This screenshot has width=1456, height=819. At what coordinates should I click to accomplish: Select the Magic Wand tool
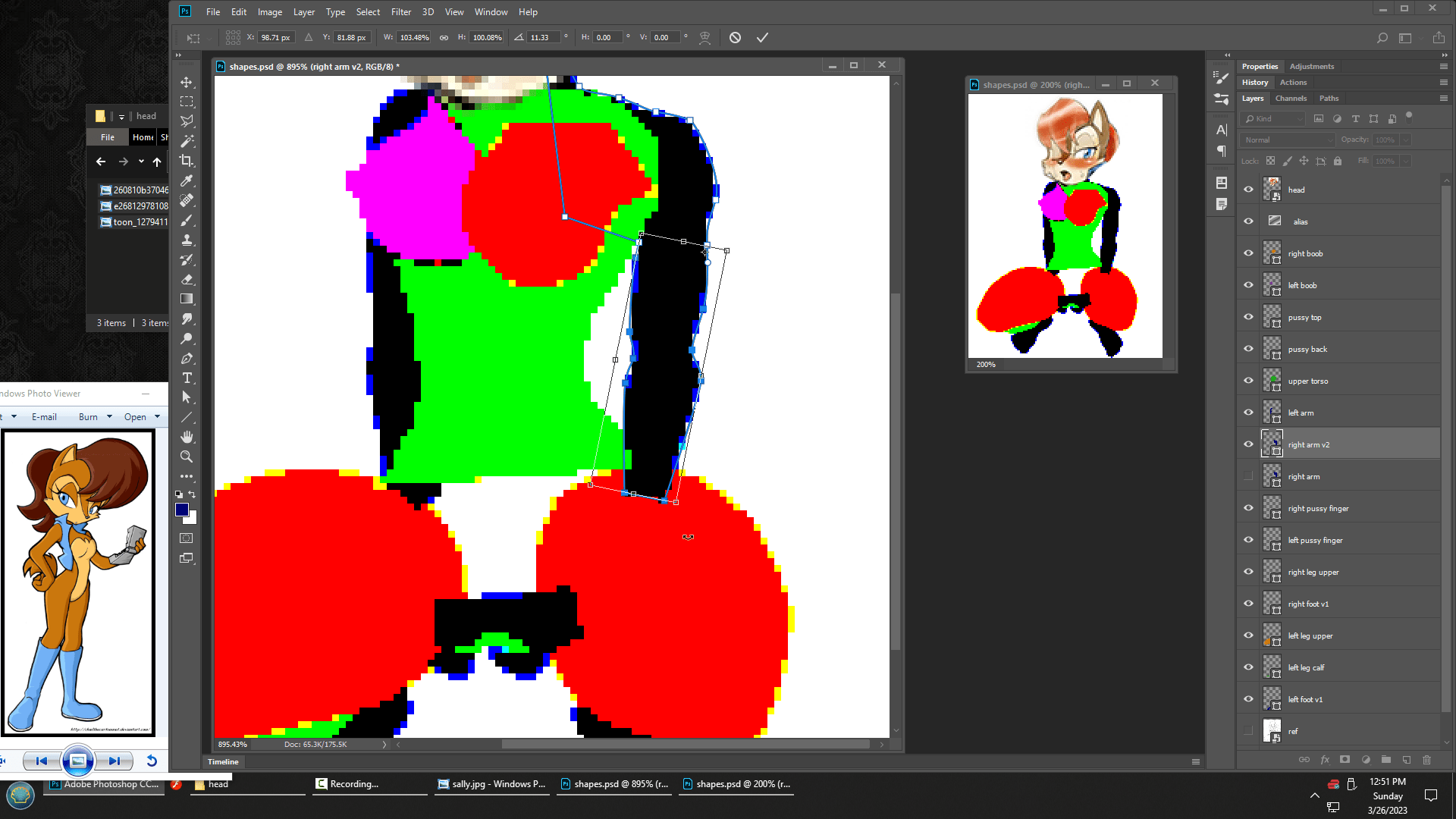click(x=187, y=141)
